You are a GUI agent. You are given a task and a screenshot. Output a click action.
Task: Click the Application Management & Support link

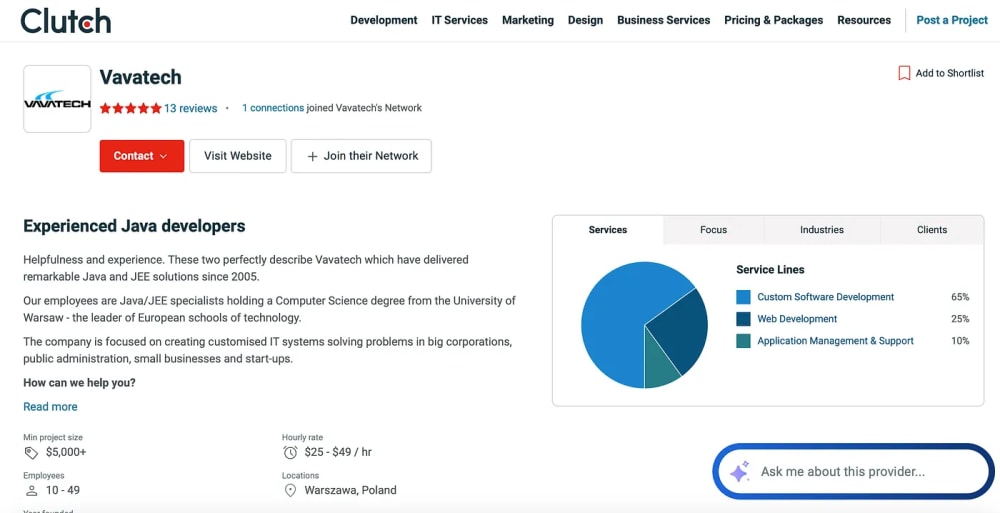click(x=835, y=341)
